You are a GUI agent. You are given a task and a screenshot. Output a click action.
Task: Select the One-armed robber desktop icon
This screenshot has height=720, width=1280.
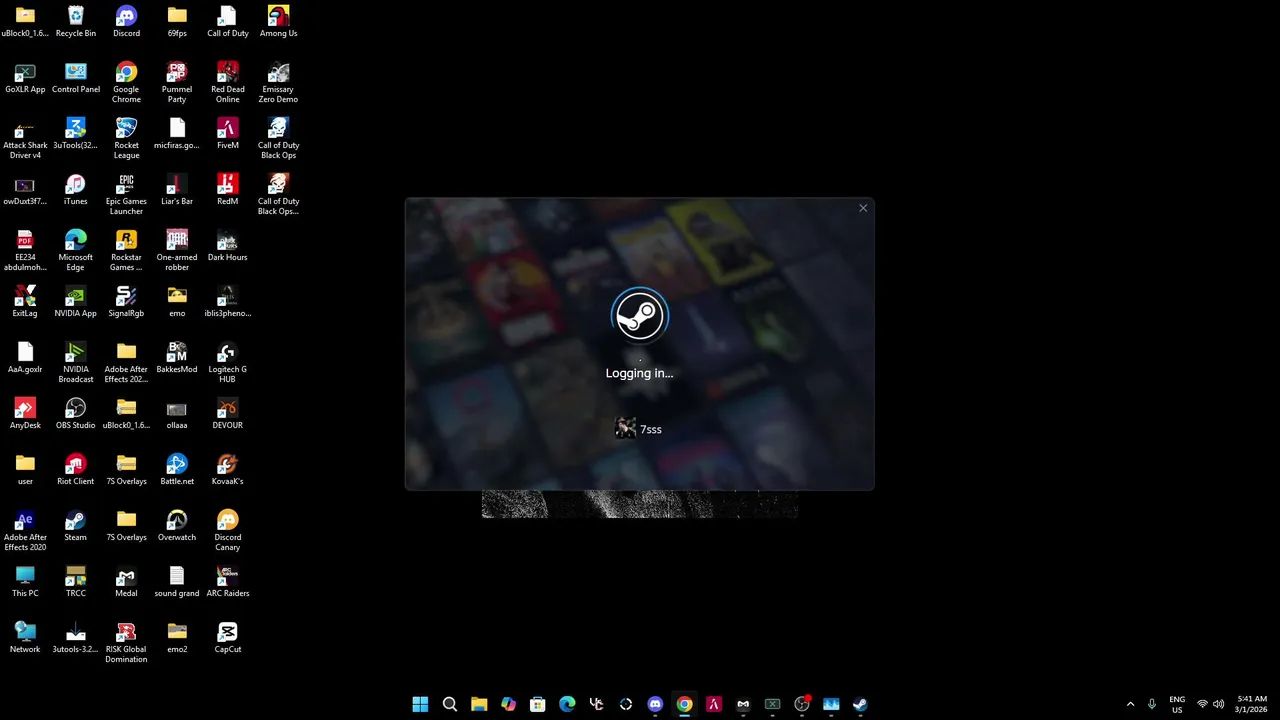[177, 250]
